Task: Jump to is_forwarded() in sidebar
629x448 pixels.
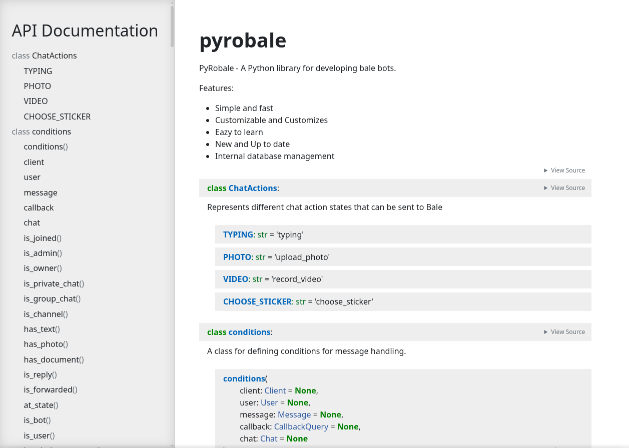Action: click(x=51, y=390)
